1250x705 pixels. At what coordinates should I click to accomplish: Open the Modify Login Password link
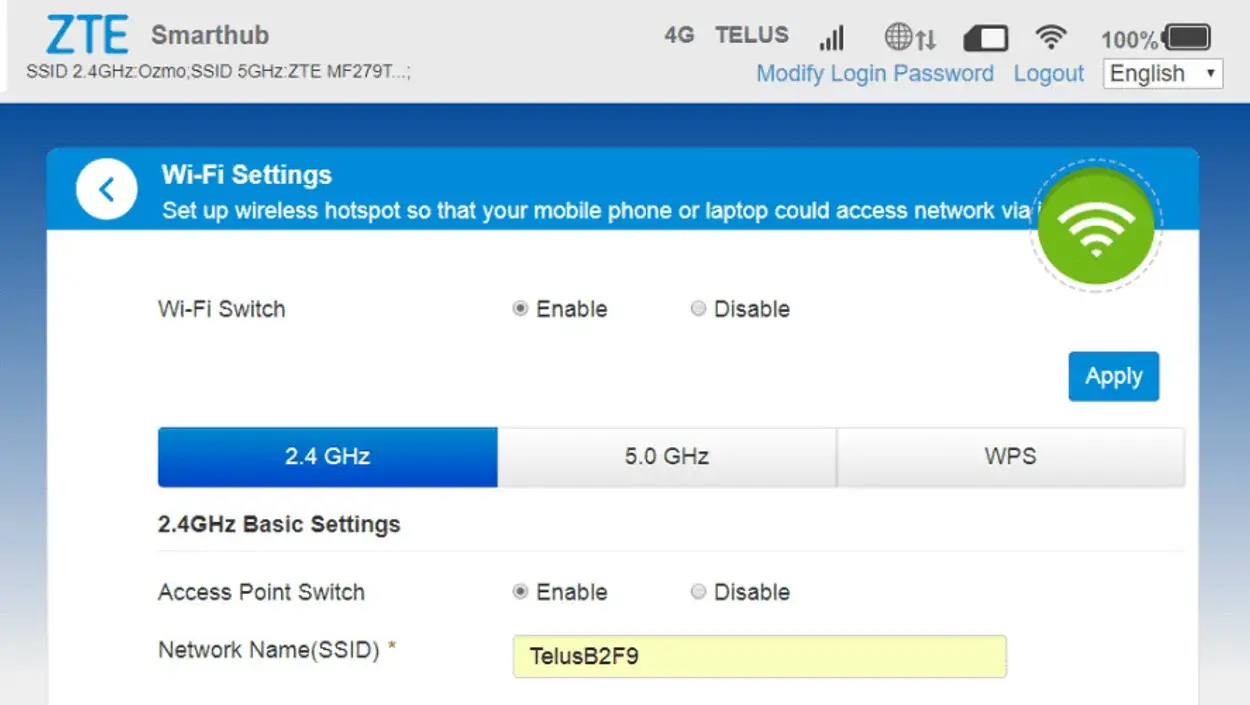coord(875,73)
